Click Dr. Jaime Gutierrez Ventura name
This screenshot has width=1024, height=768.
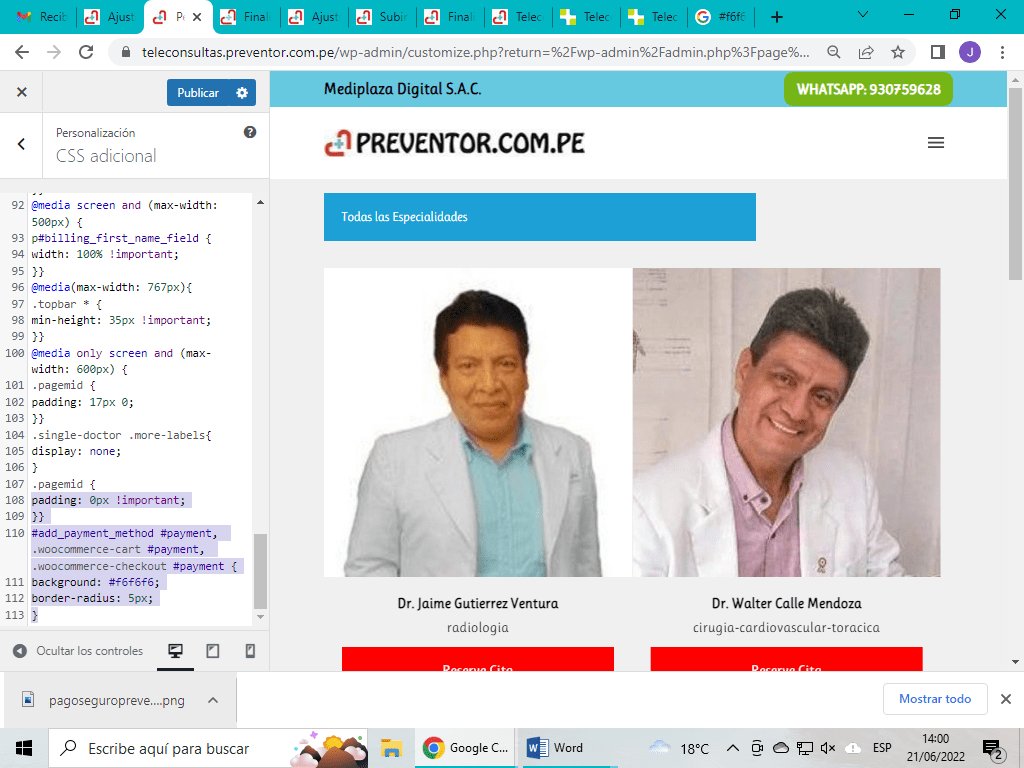click(477, 603)
